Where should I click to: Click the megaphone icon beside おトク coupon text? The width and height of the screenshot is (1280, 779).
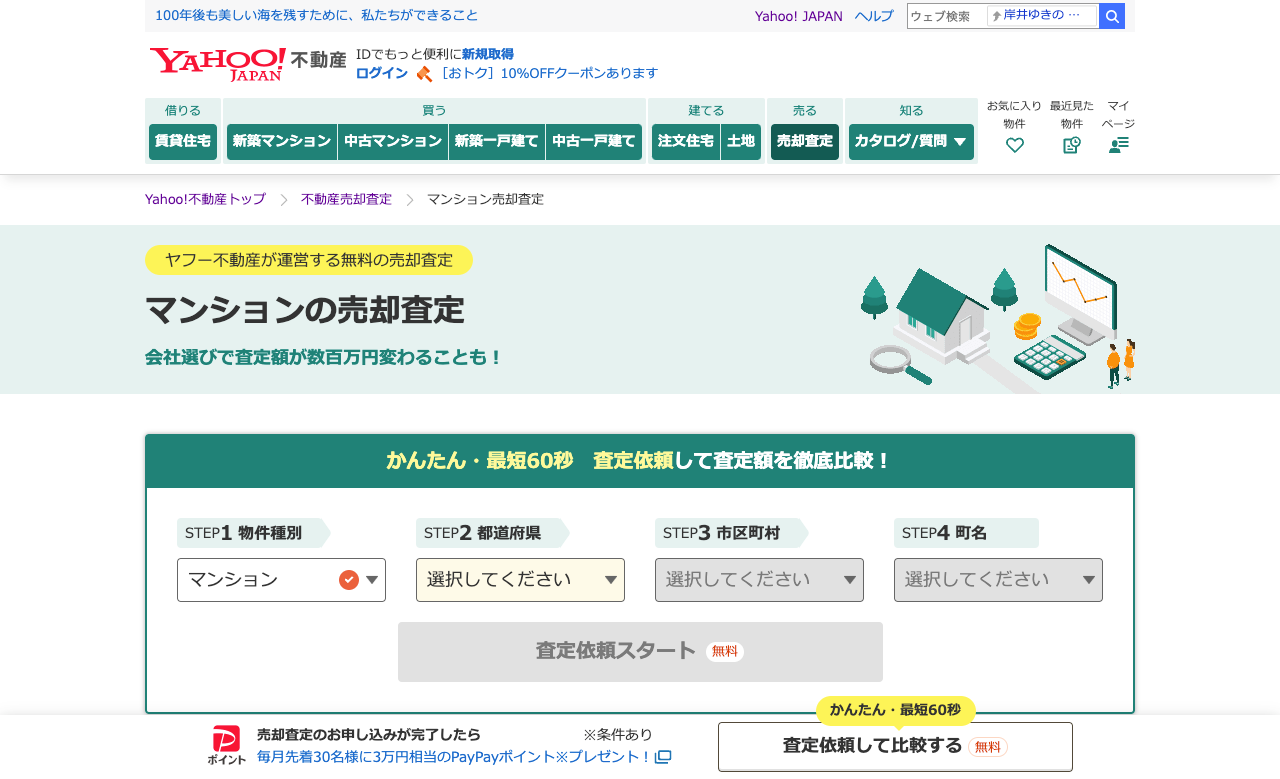click(424, 72)
